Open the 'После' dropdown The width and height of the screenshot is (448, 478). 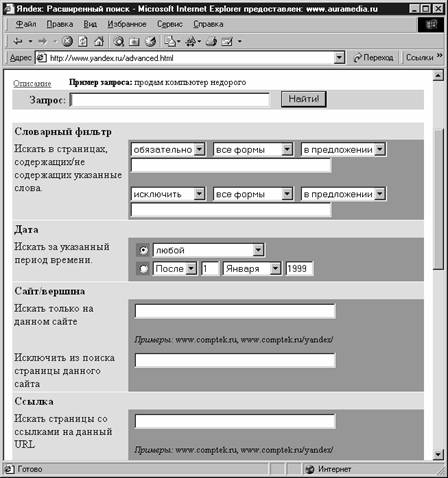pos(191,268)
